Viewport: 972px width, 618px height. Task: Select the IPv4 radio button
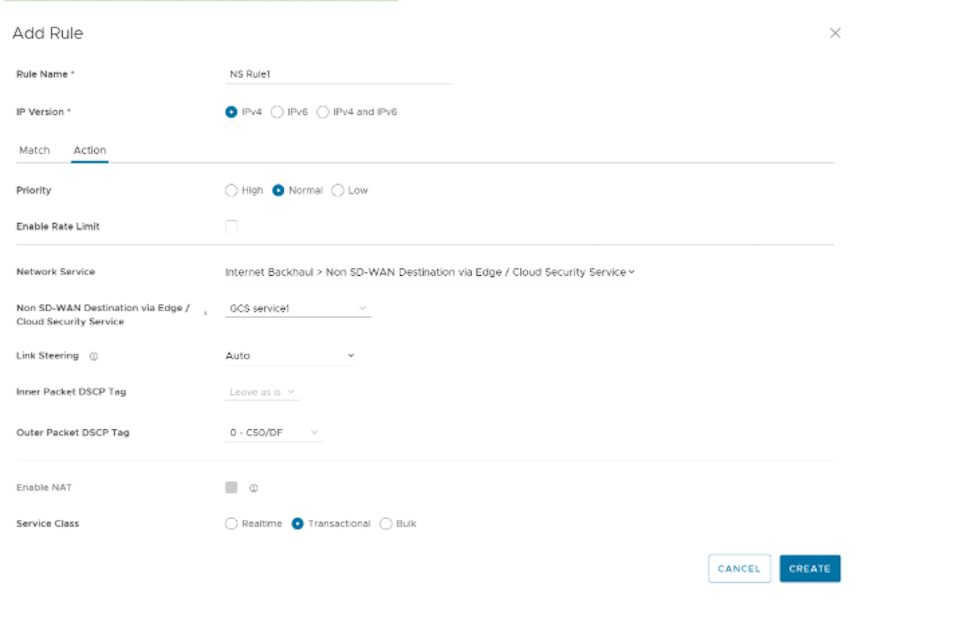tap(231, 112)
